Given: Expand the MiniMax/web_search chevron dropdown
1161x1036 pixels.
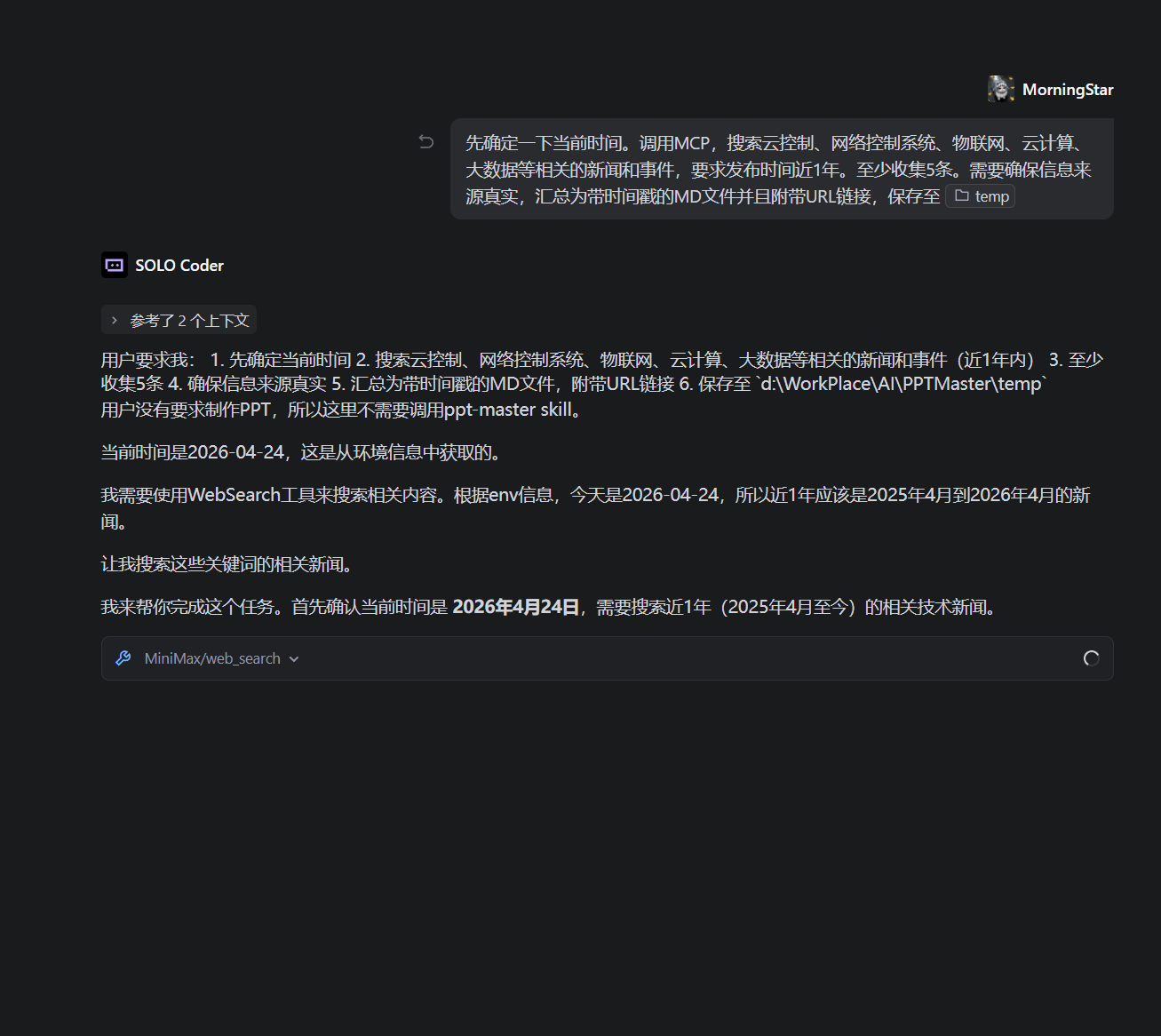Looking at the screenshot, I should [294, 659].
